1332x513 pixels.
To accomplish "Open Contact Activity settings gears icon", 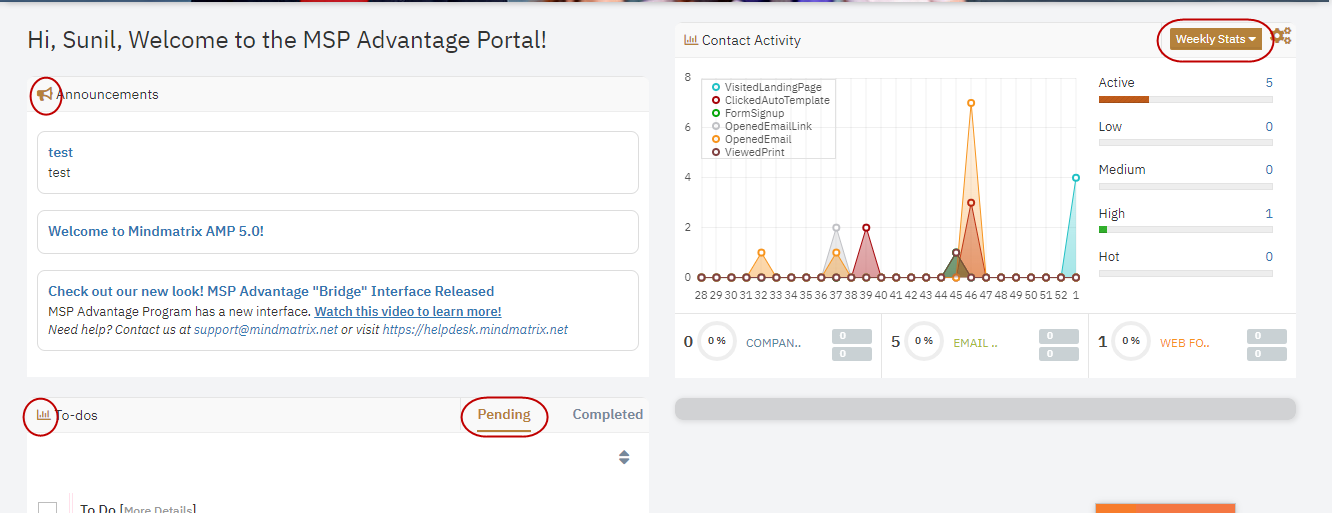I will pos(1281,36).
